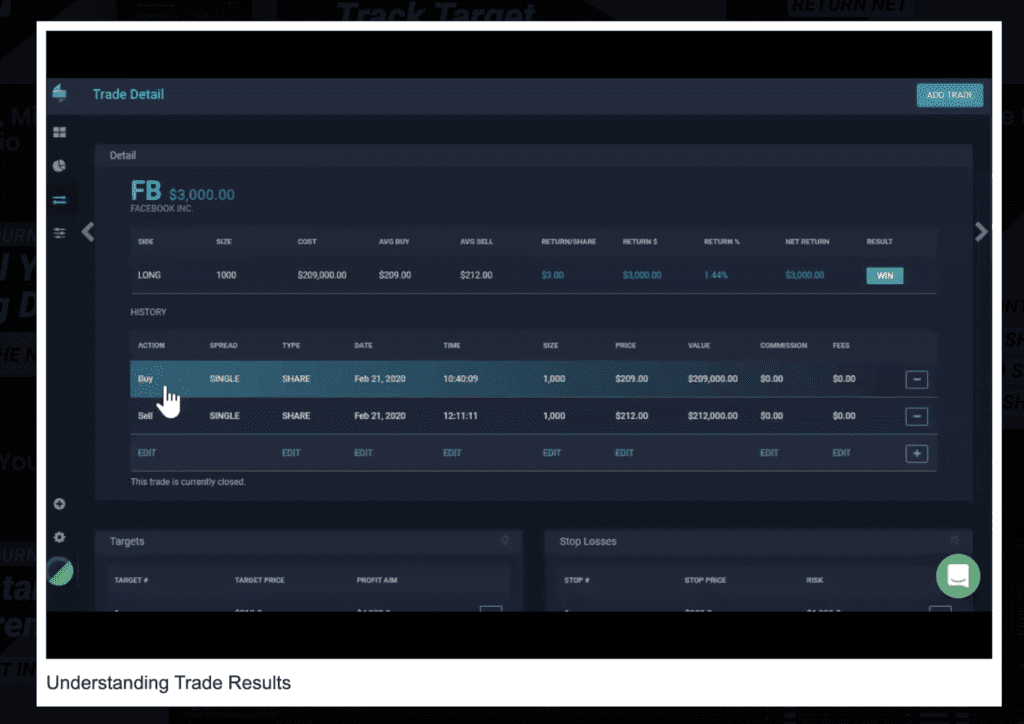Advance to the next trade using the right chevron
Screen dimensions: 1024x724
tap(981, 231)
